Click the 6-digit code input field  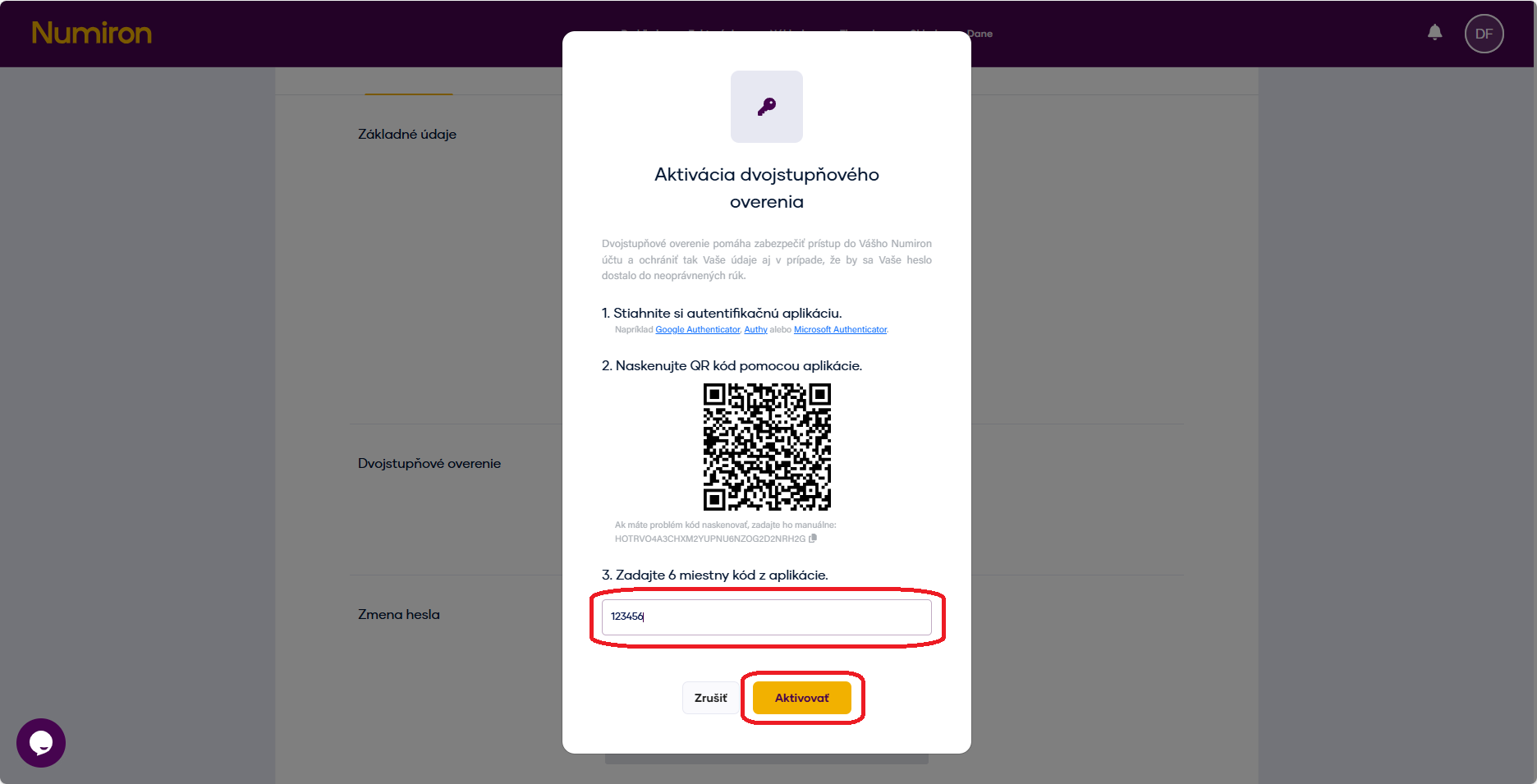click(766, 617)
